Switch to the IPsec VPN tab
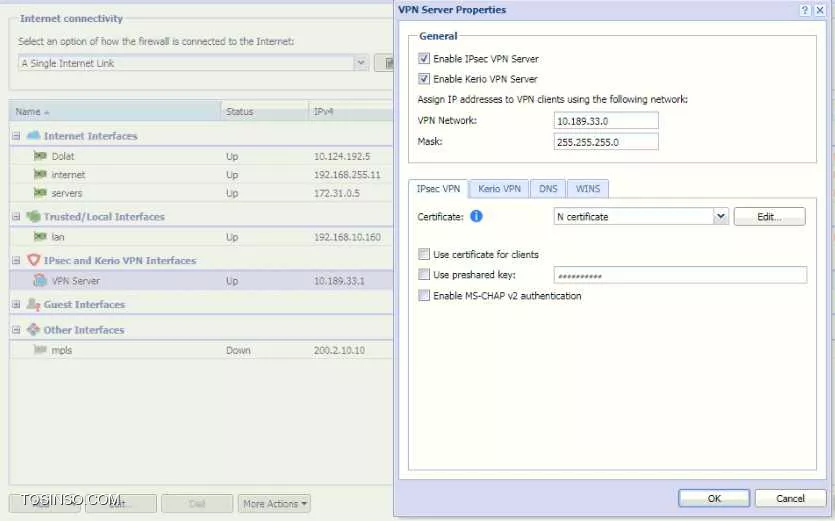 point(438,189)
